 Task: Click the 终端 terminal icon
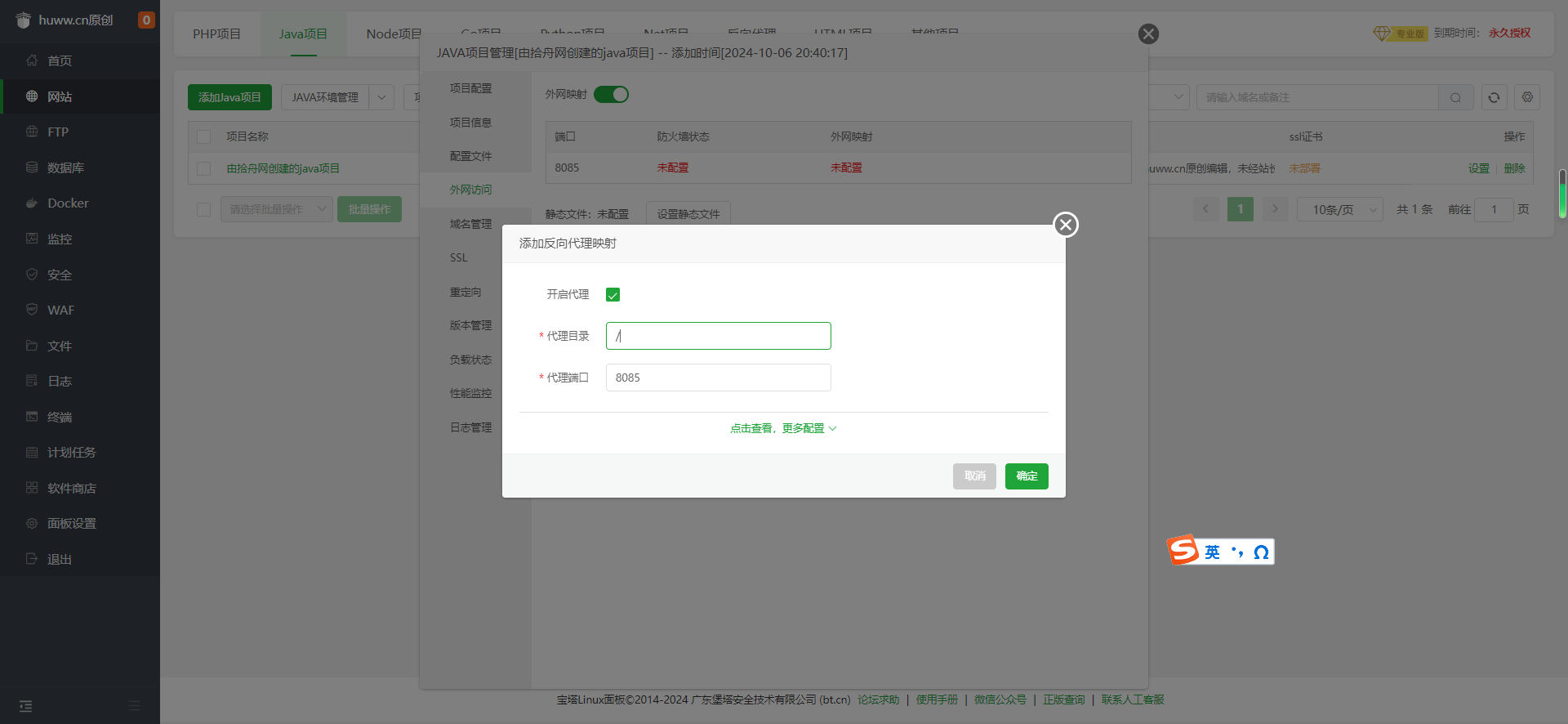[x=32, y=417]
